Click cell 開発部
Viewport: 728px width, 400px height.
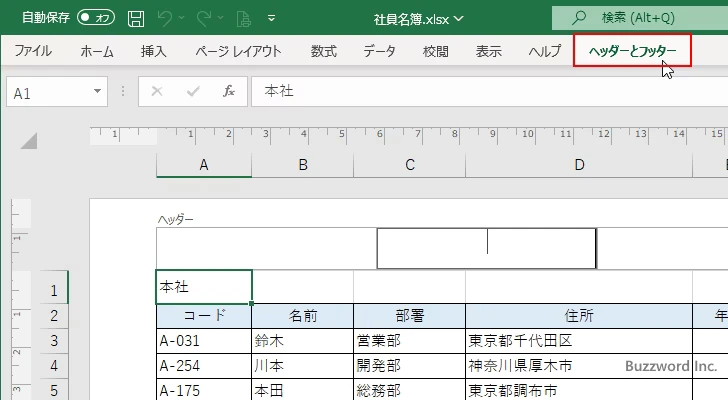click(410, 366)
